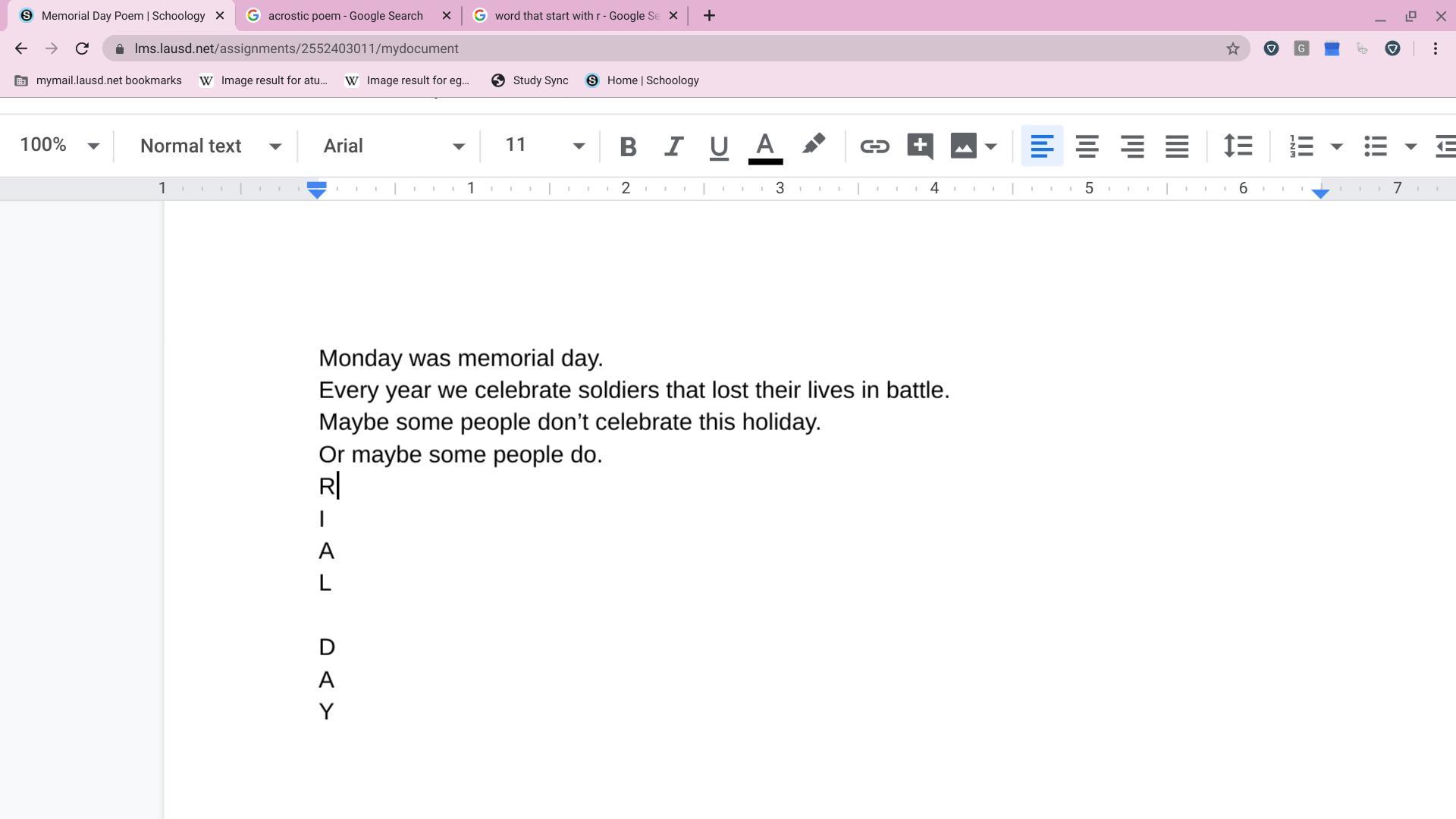Toggle italic formatting

[x=673, y=146]
